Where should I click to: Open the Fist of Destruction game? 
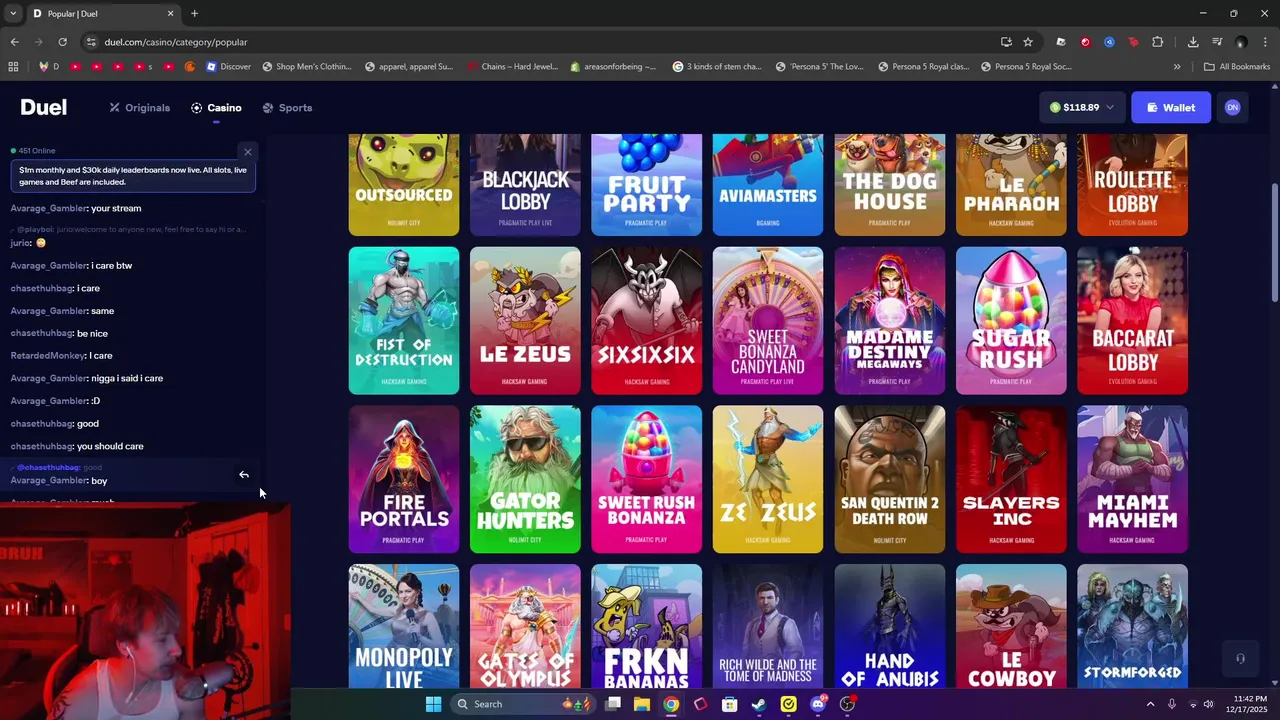coord(404,321)
